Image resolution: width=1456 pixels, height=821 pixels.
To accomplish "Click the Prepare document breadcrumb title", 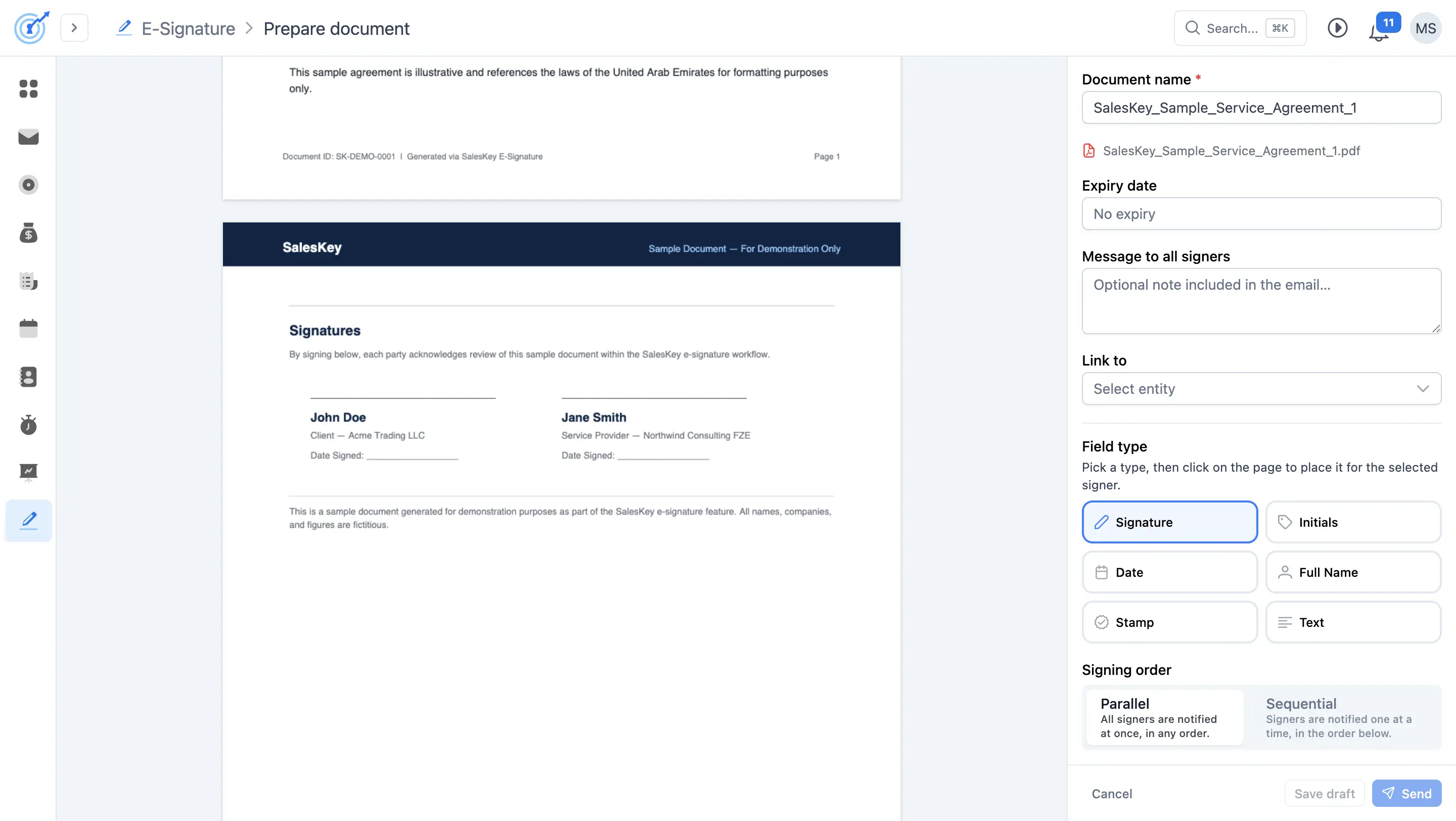I will (x=336, y=28).
